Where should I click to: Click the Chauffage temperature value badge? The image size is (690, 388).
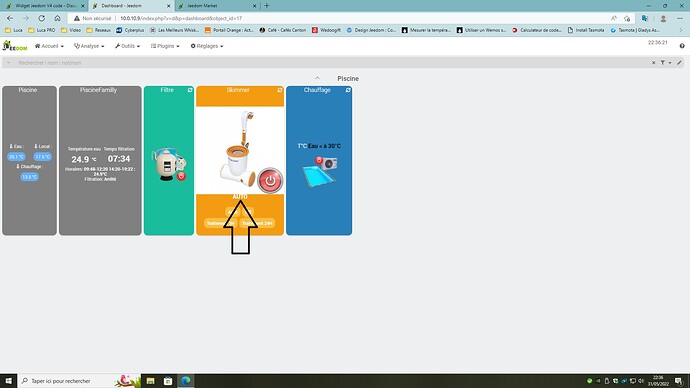click(29, 177)
